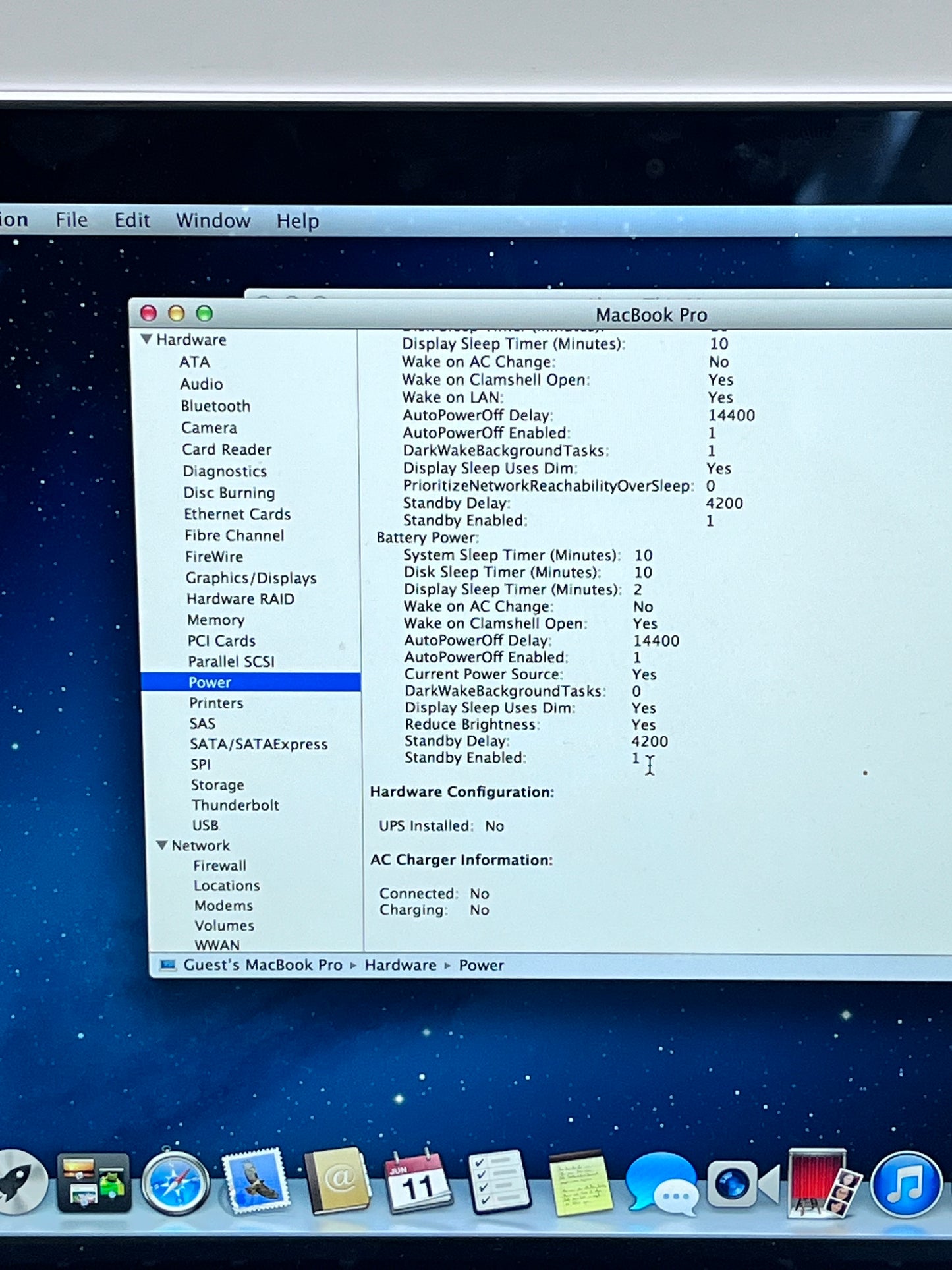
Task: Click the Current Power Source row
Action: (531, 674)
